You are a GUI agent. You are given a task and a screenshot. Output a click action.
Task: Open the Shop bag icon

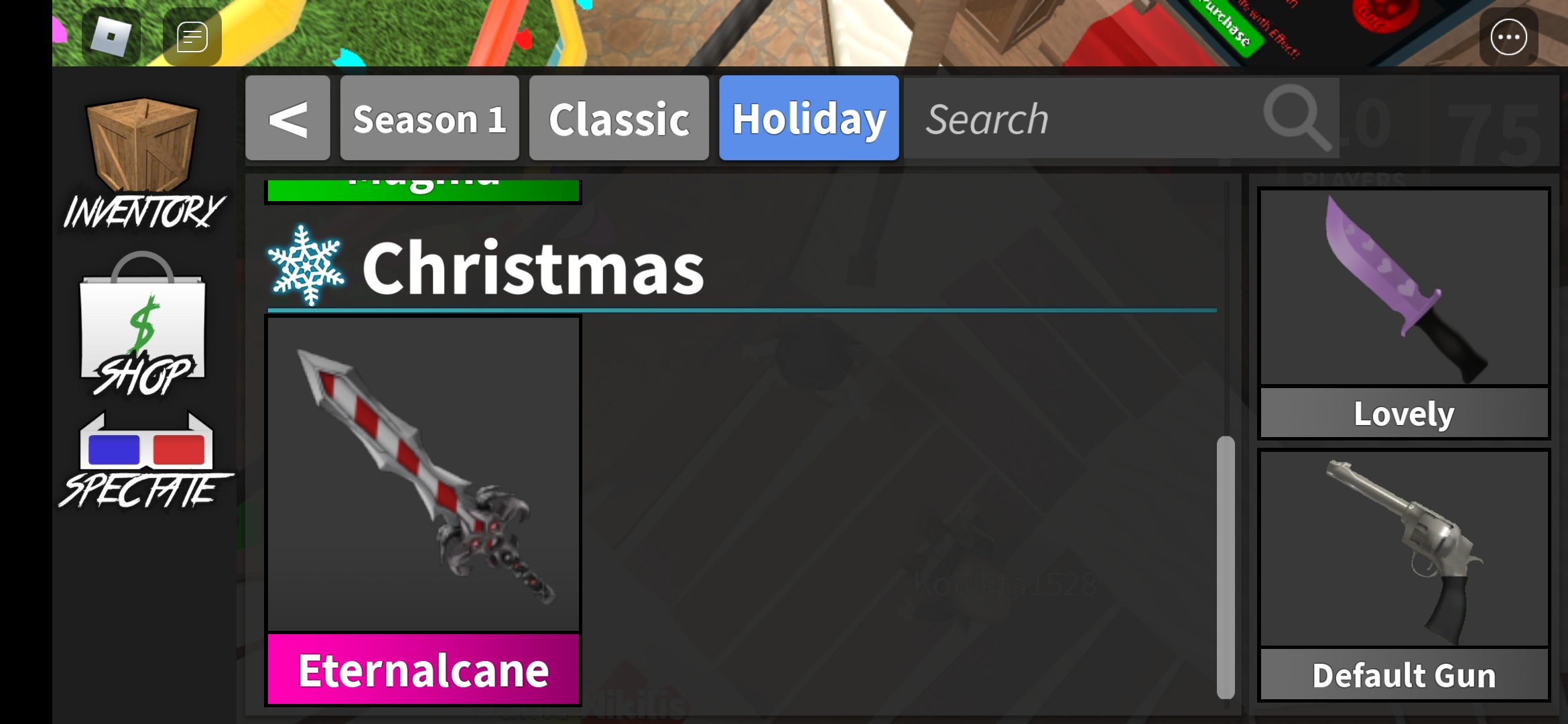point(143,323)
